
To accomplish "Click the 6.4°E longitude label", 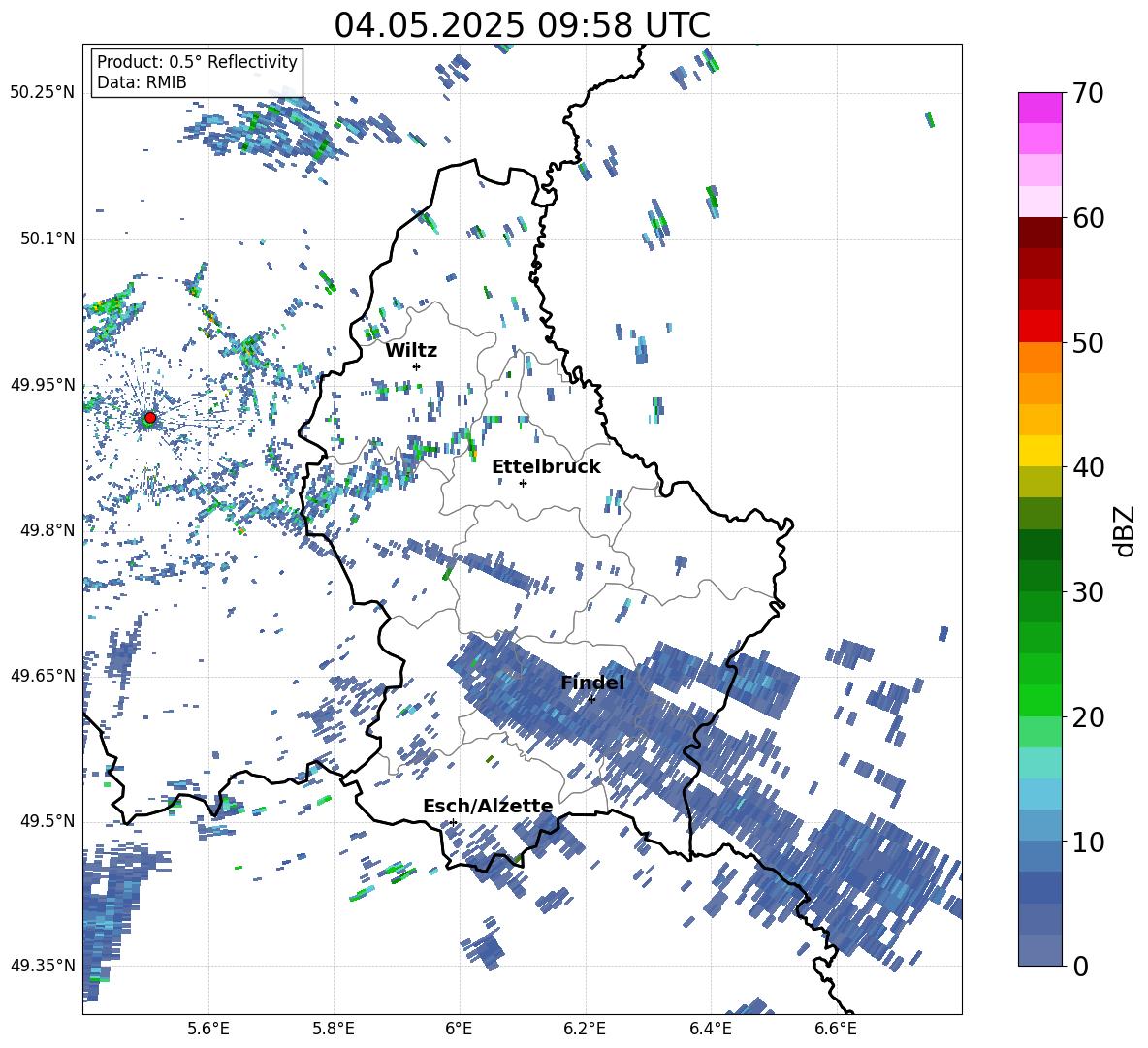I will pos(710,1029).
